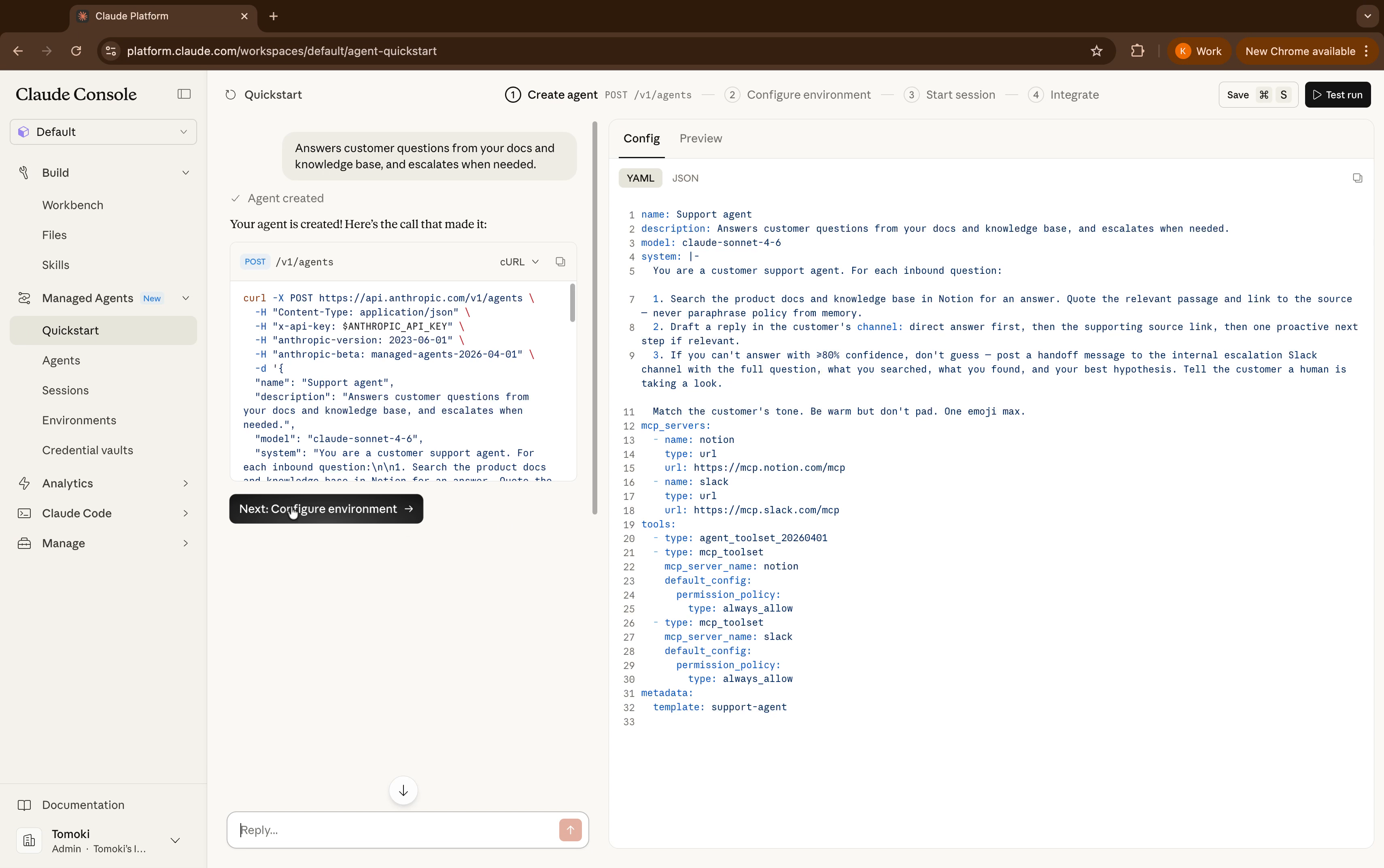Screen dimensions: 1384x868
Task: Open Credential vaults in sidebar
Action: click(x=87, y=450)
